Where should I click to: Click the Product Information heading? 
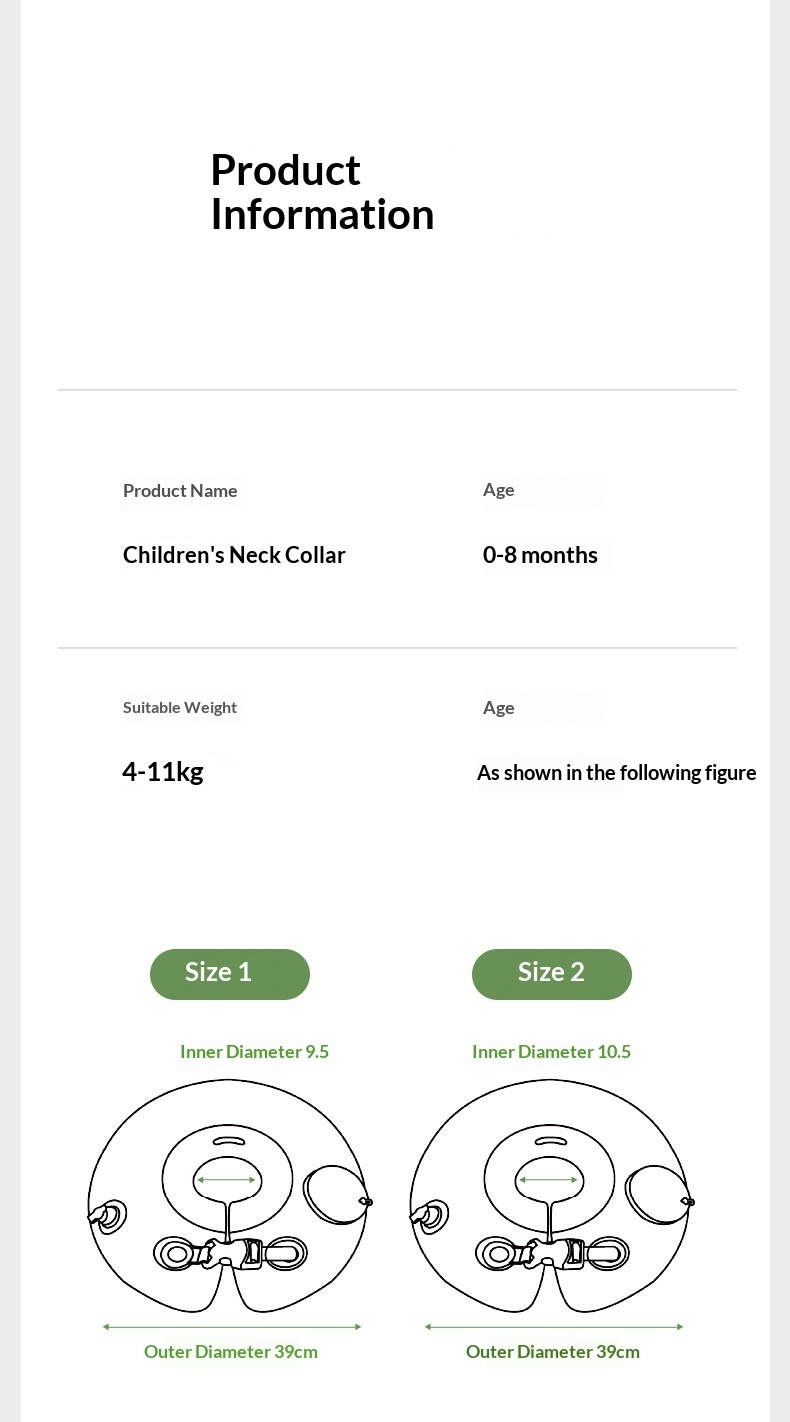coord(322,192)
